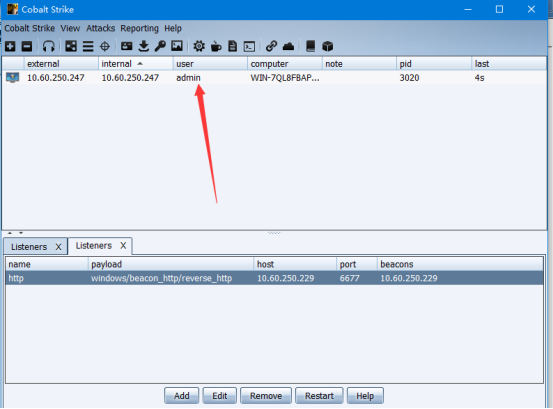Close the active Listeners tab with X
This screenshot has width=553, height=409.
123,245
